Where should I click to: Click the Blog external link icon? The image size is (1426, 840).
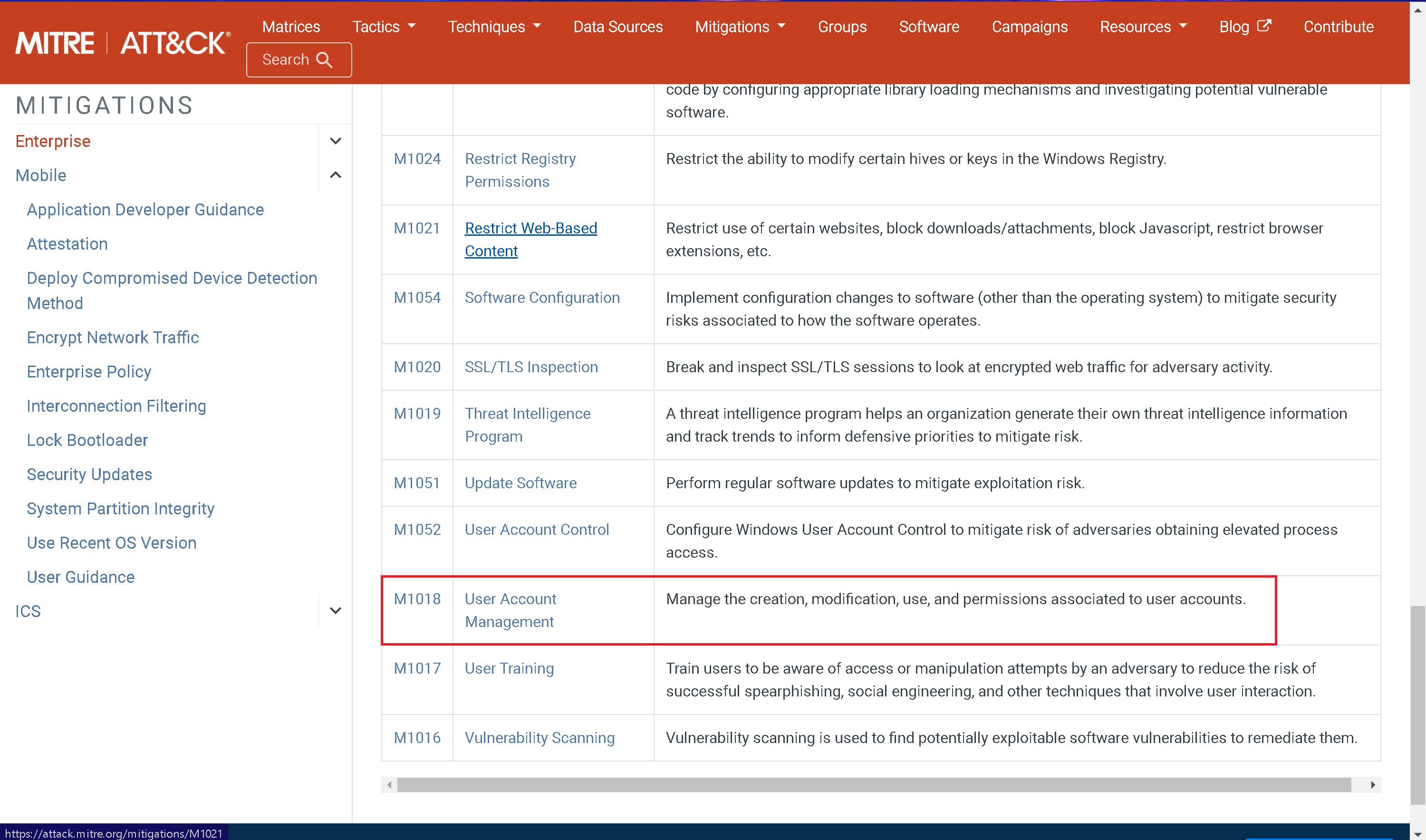pyautogui.click(x=1262, y=26)
